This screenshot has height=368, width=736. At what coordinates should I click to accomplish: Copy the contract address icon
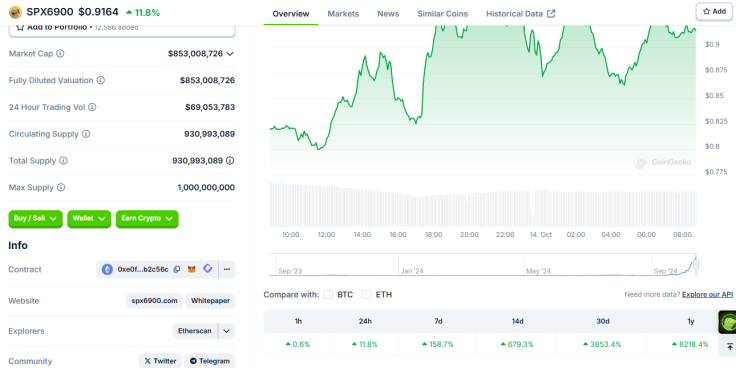pyautogui.click(x=177, y=269)
